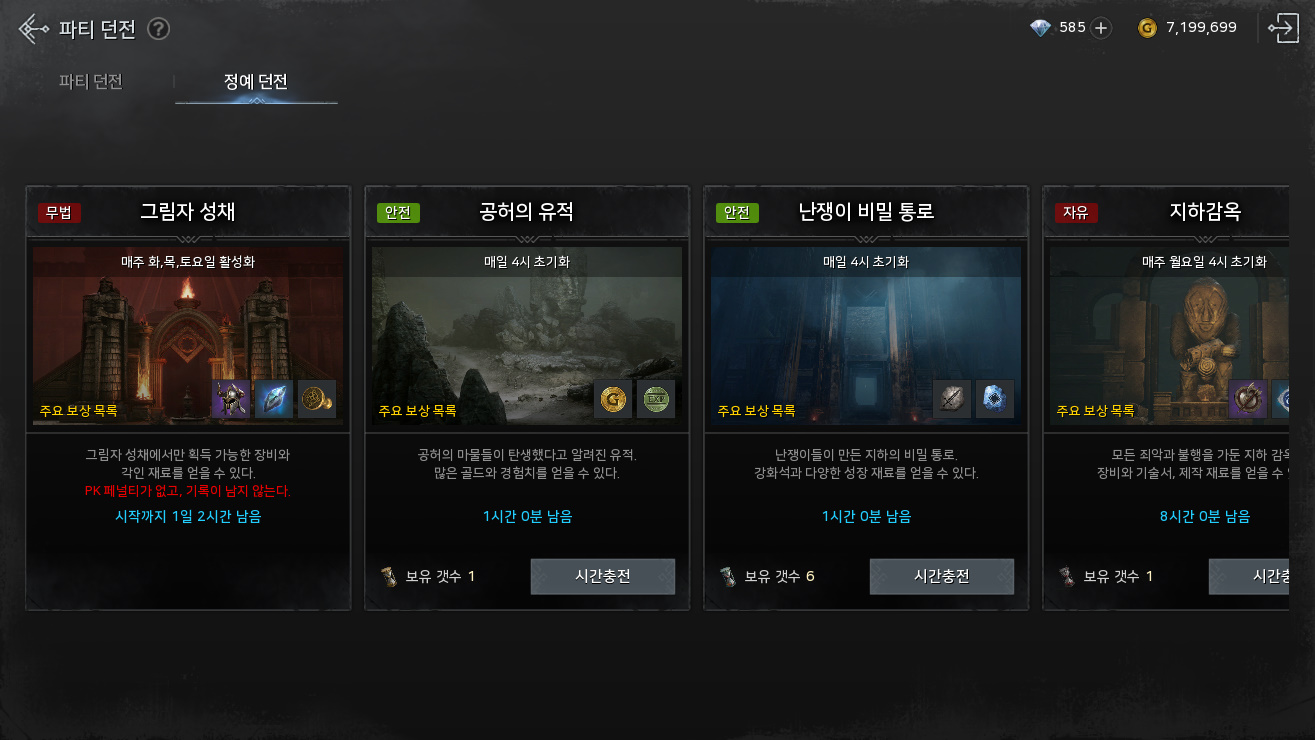
Task: Click the back arrow icon beside 파티 던전
Action: tap(35, 28)
